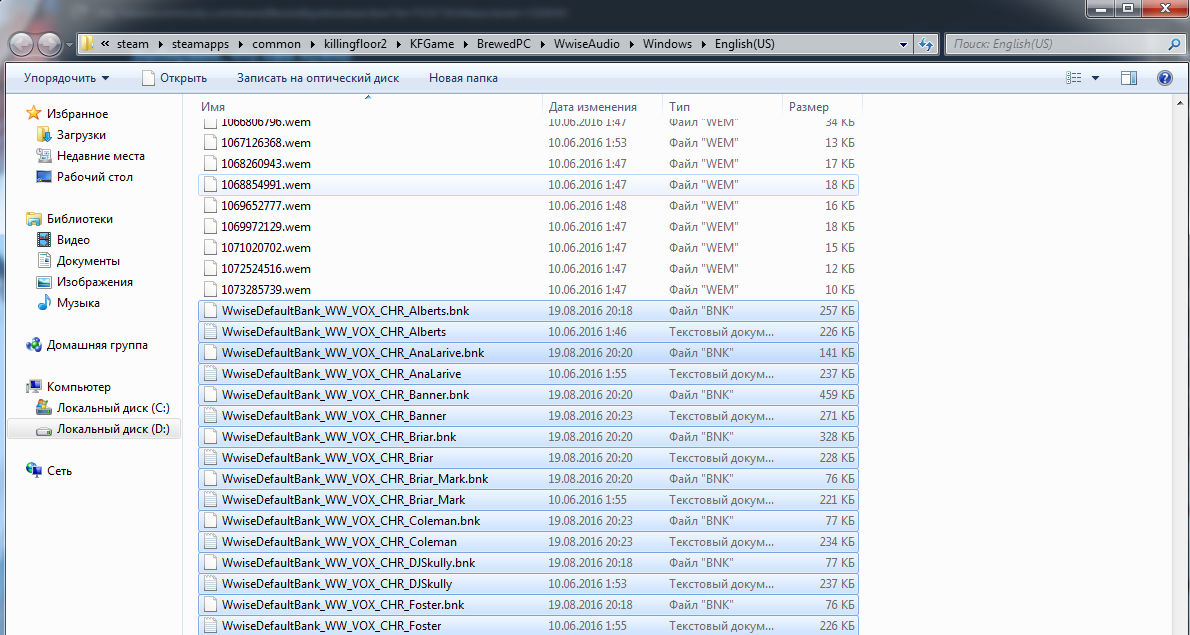This screenshot has width=1190, height=635.
Task: Open the Документы library
Action: click(x=77, y=261)
